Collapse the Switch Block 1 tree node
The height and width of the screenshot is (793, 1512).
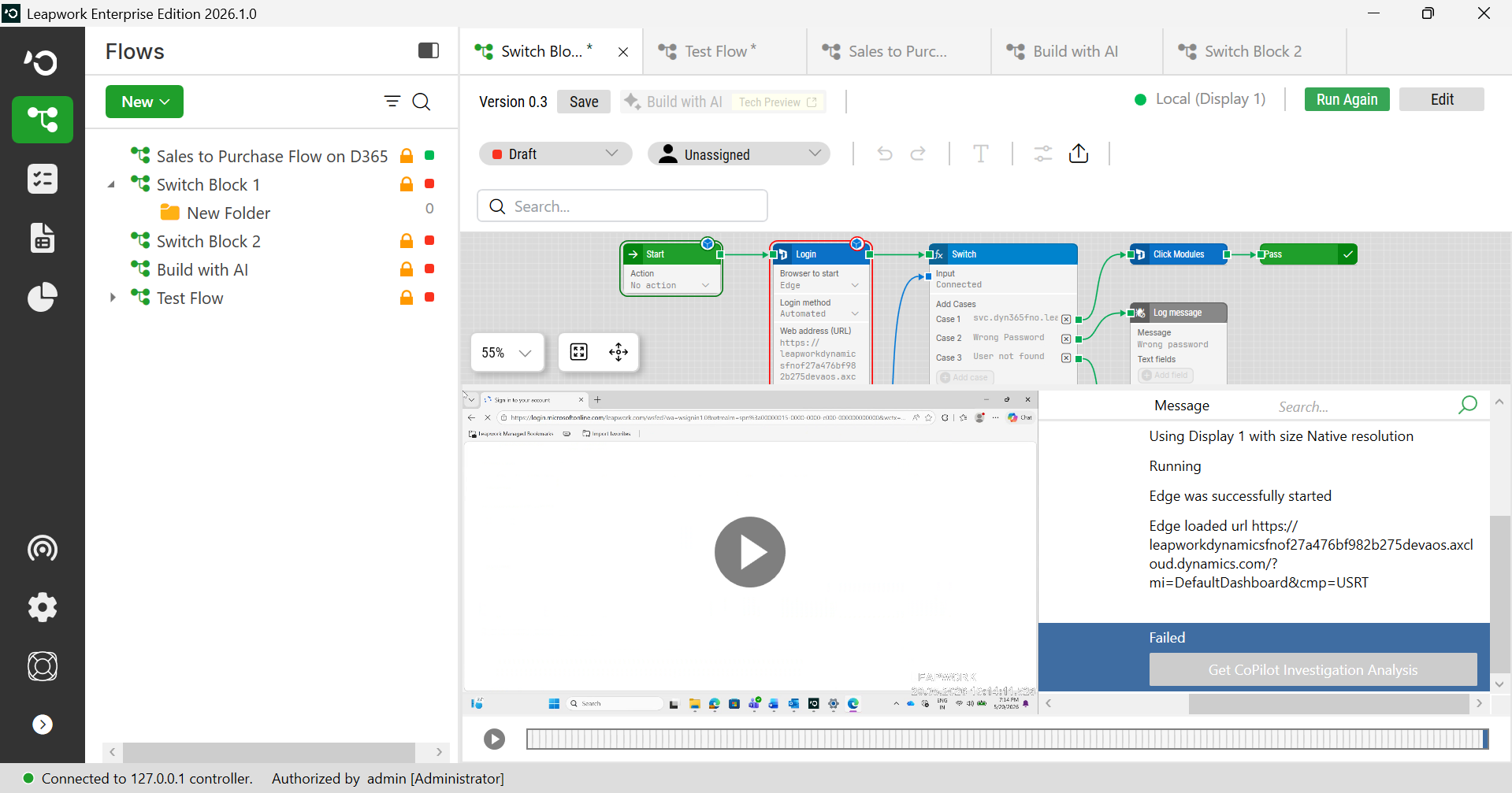(111, 184)
